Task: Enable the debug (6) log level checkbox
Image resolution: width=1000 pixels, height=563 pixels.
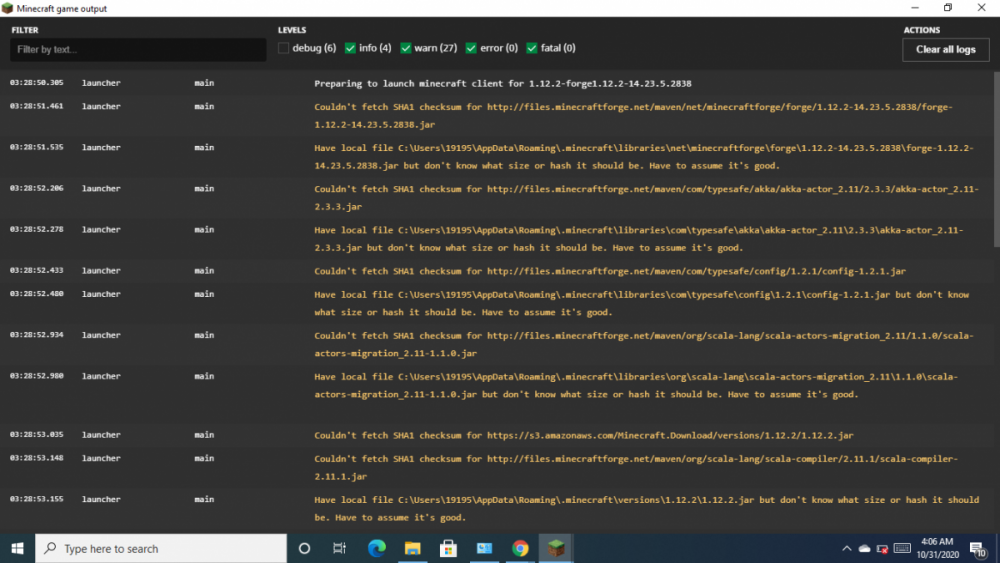Action: [x=284, y=48]
